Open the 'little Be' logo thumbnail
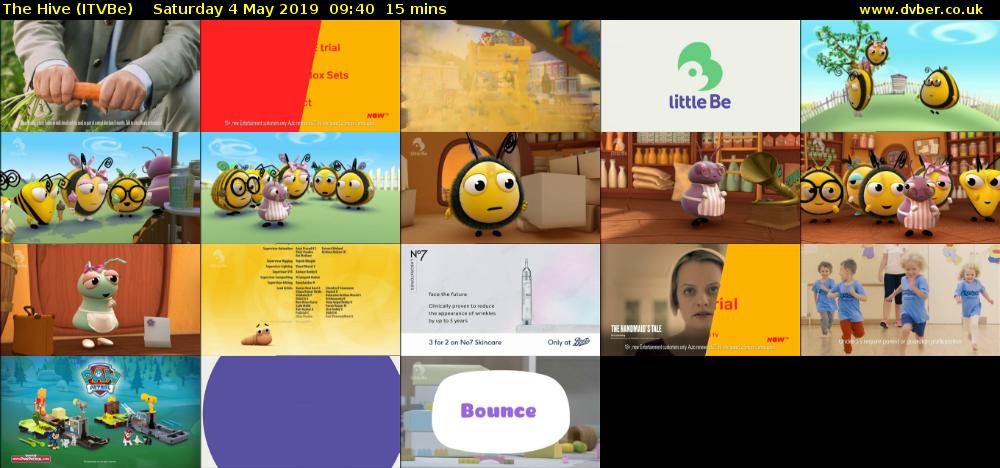1000x468 pixels. click(700, 76)
